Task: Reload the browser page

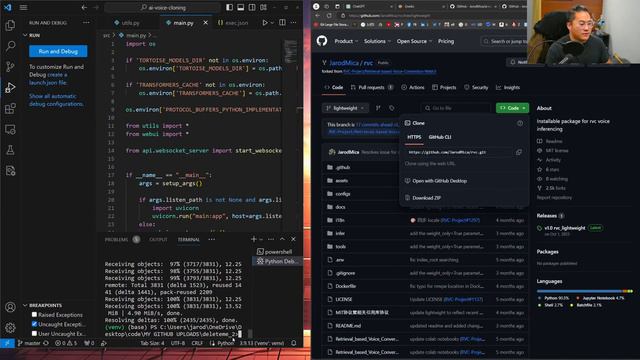Action: point(329,16)
